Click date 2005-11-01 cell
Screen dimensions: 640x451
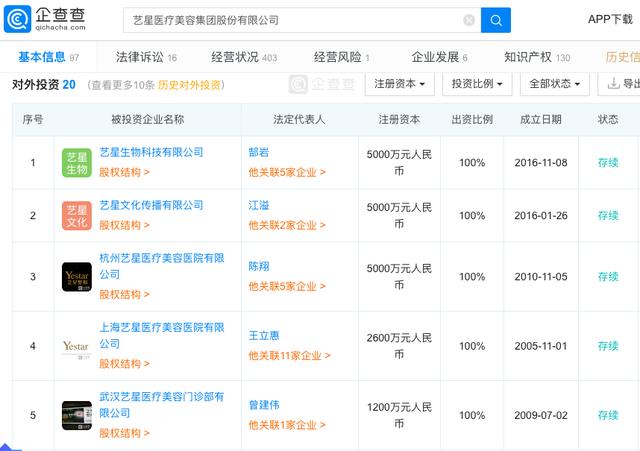click(541, 346)
